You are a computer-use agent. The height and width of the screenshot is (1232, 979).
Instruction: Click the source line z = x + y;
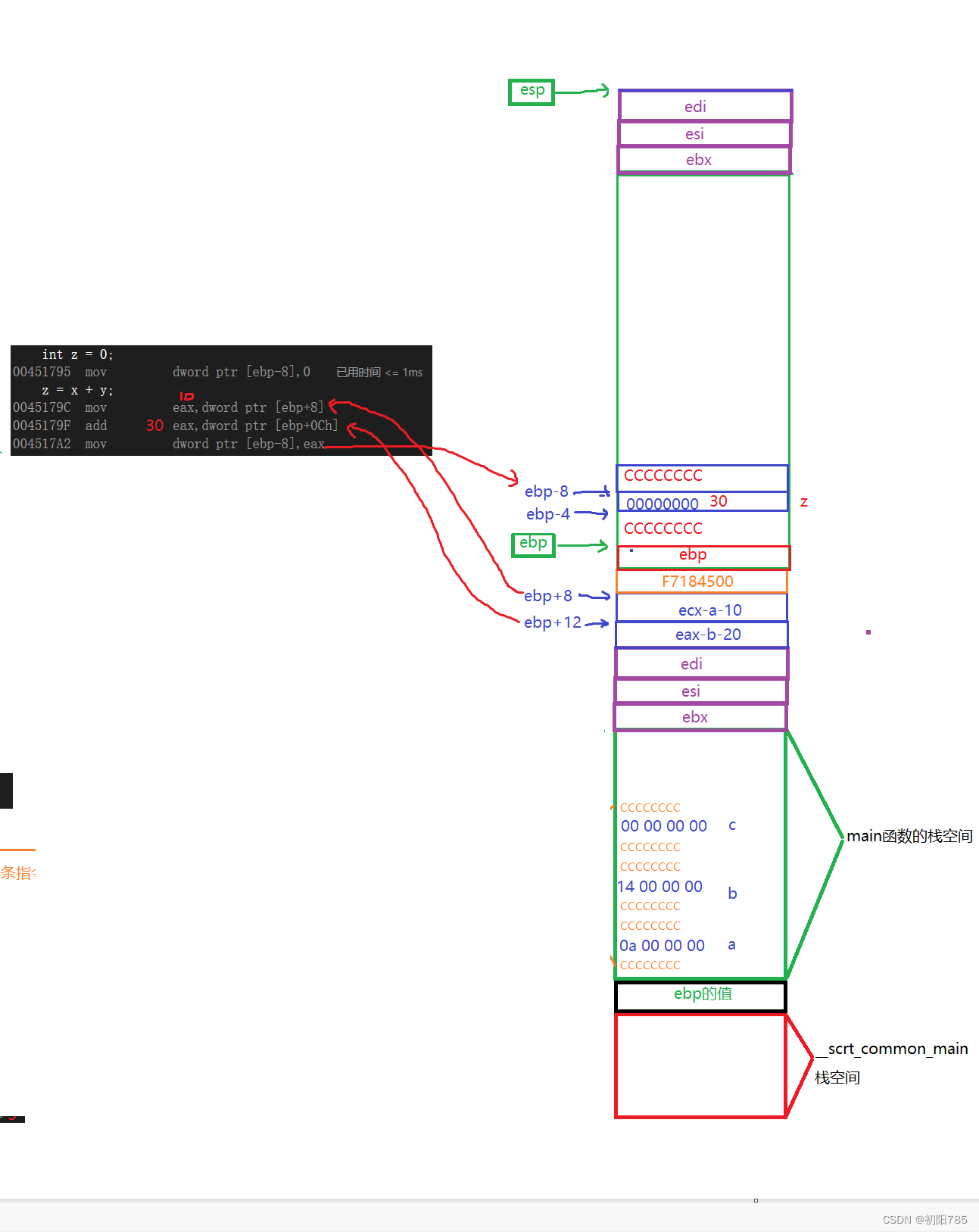(x=77, y=390)
